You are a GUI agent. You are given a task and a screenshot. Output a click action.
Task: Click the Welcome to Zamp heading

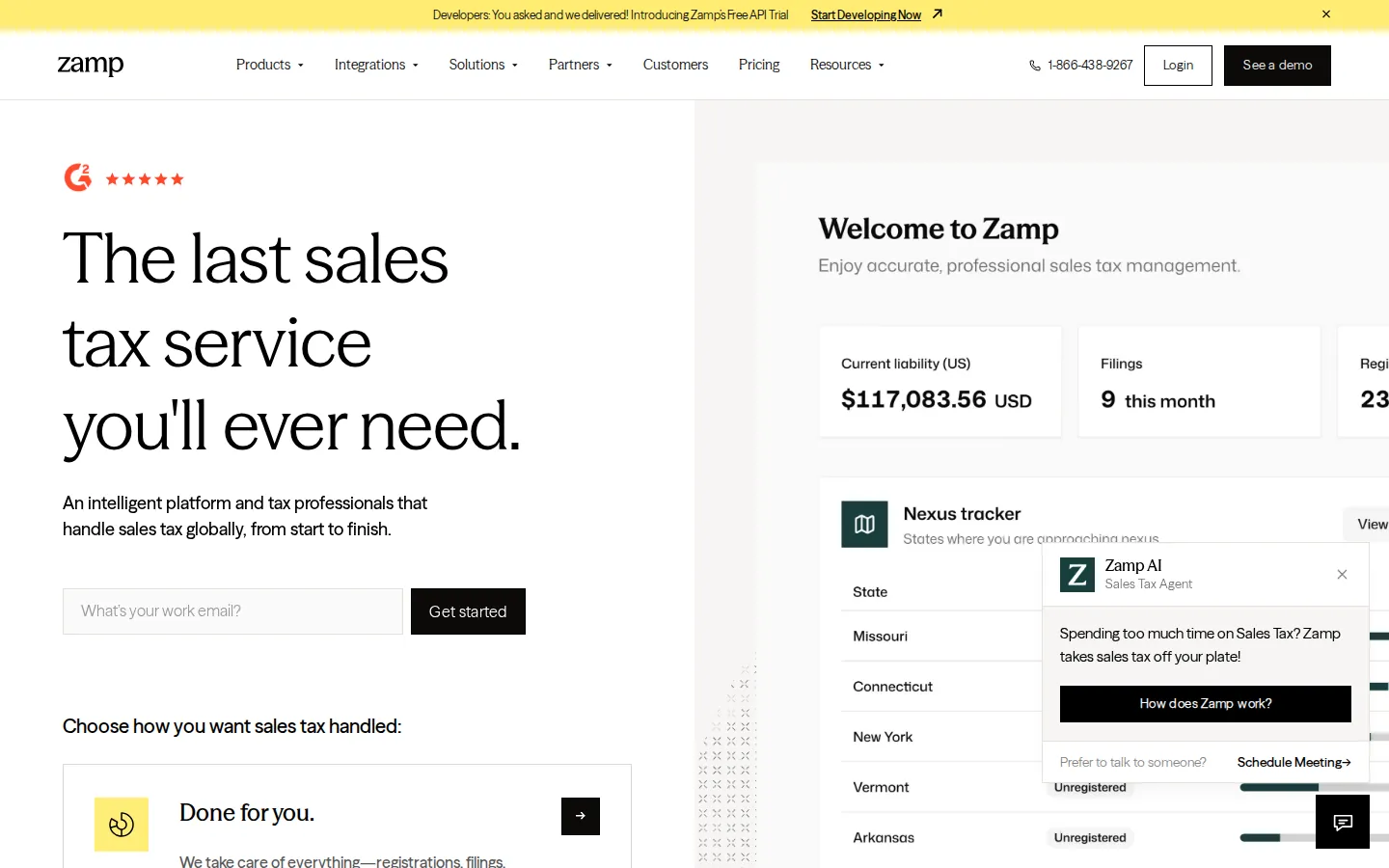pos(939,229)
